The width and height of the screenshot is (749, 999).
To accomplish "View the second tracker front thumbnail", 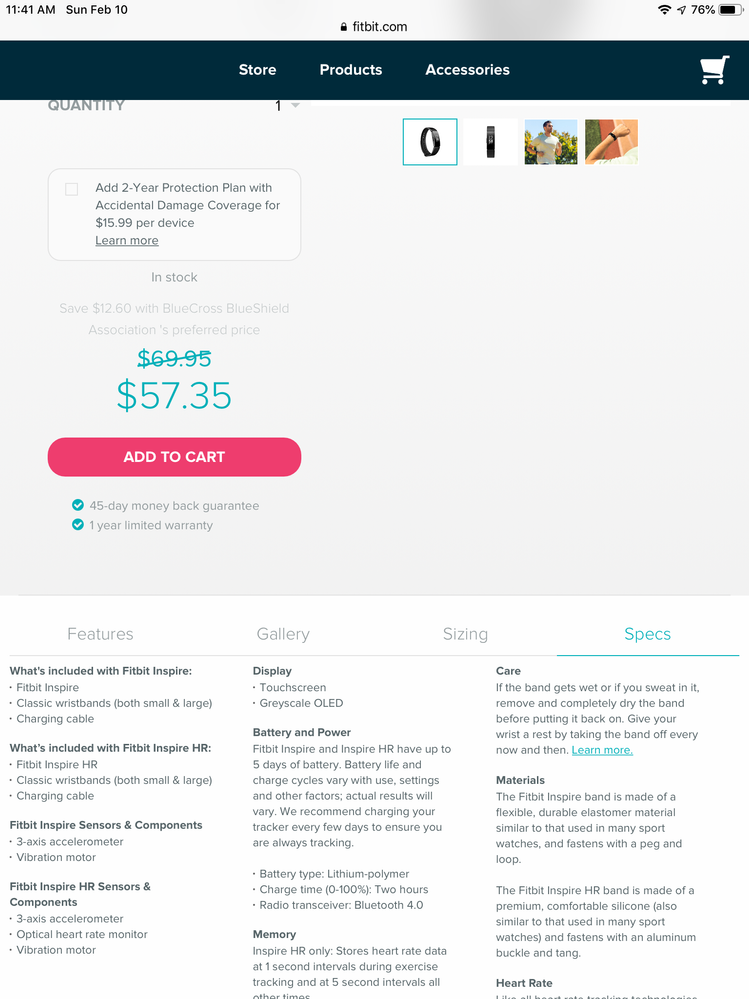I will 490,142.
